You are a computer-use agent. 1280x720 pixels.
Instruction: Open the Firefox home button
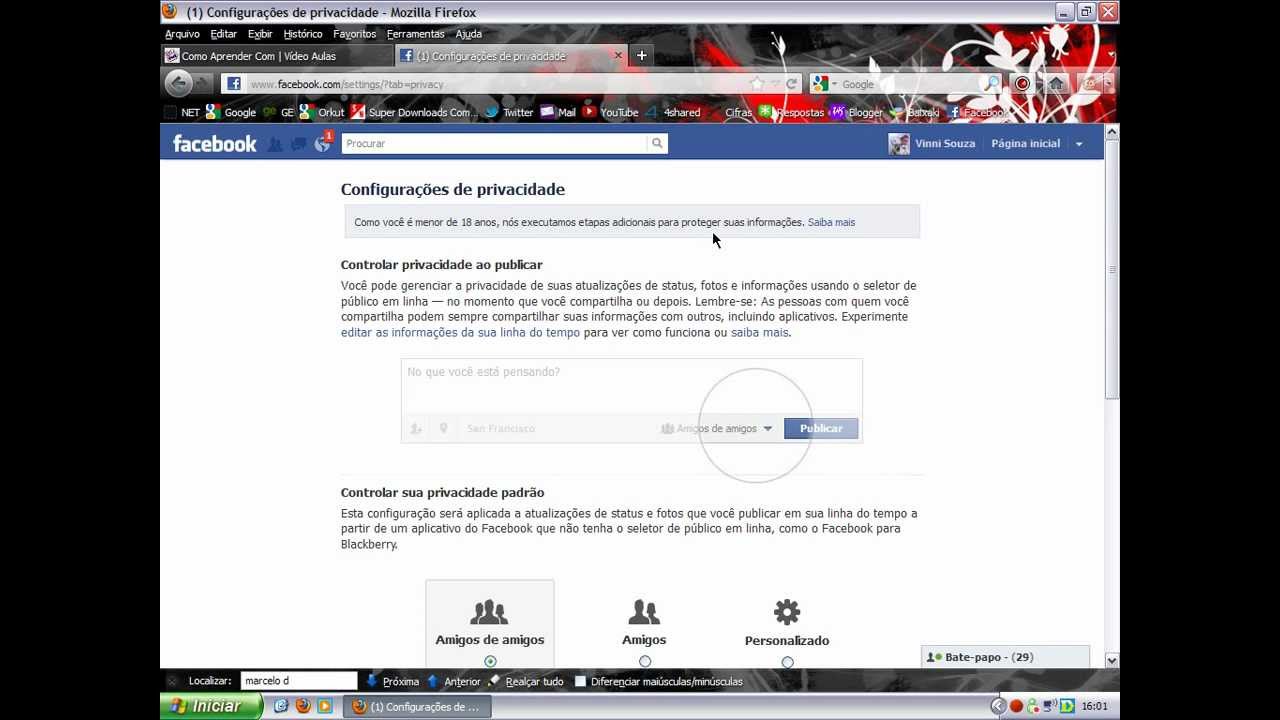click(1055, 84)
